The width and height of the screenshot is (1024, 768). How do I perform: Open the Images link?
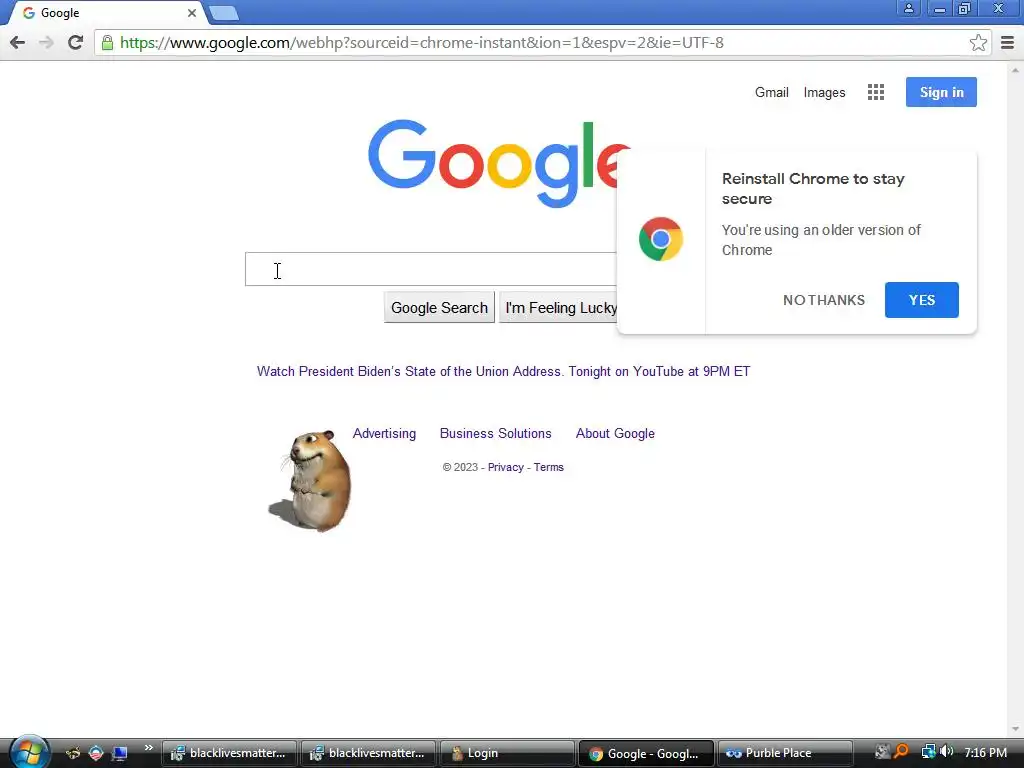[x=824, y=92]
